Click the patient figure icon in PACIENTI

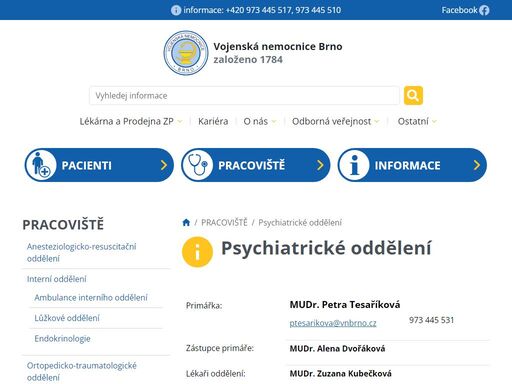(x=41, y=165)
